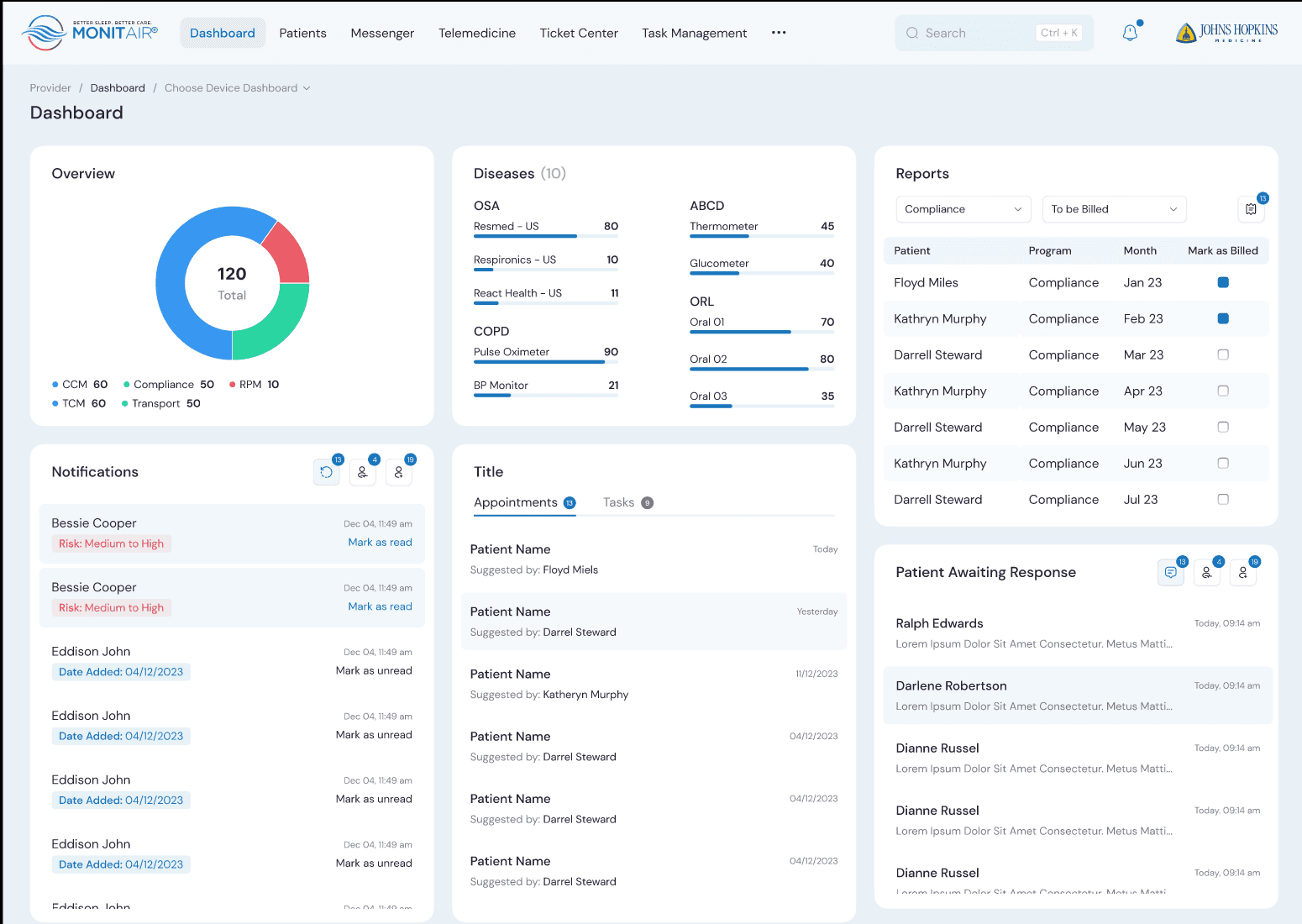Click the Johns Hopkins Medicine logo
This screenshot has height=924, width=1302.
tap(1226, 33)
